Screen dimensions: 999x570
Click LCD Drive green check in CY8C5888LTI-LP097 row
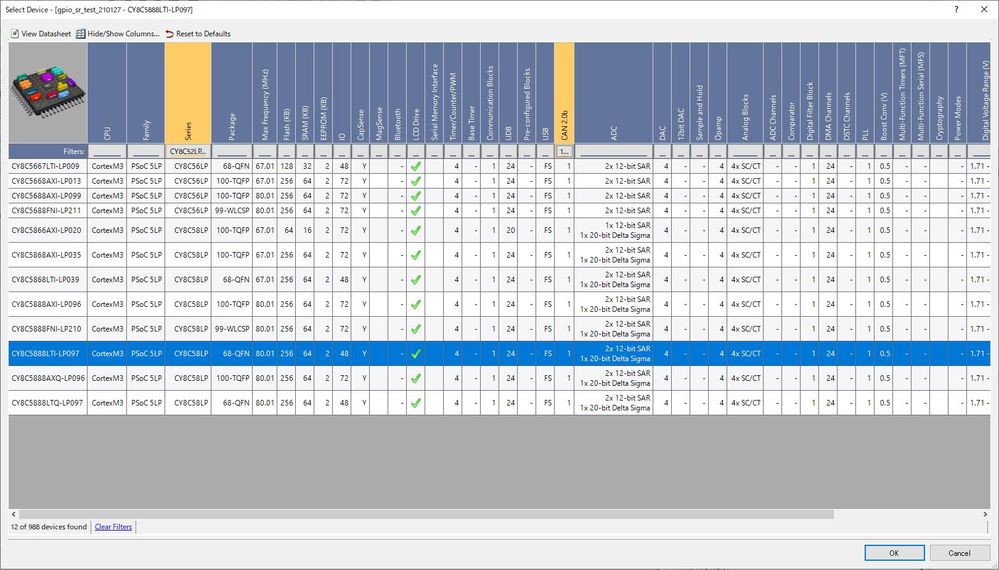click(x=415, y=353)
